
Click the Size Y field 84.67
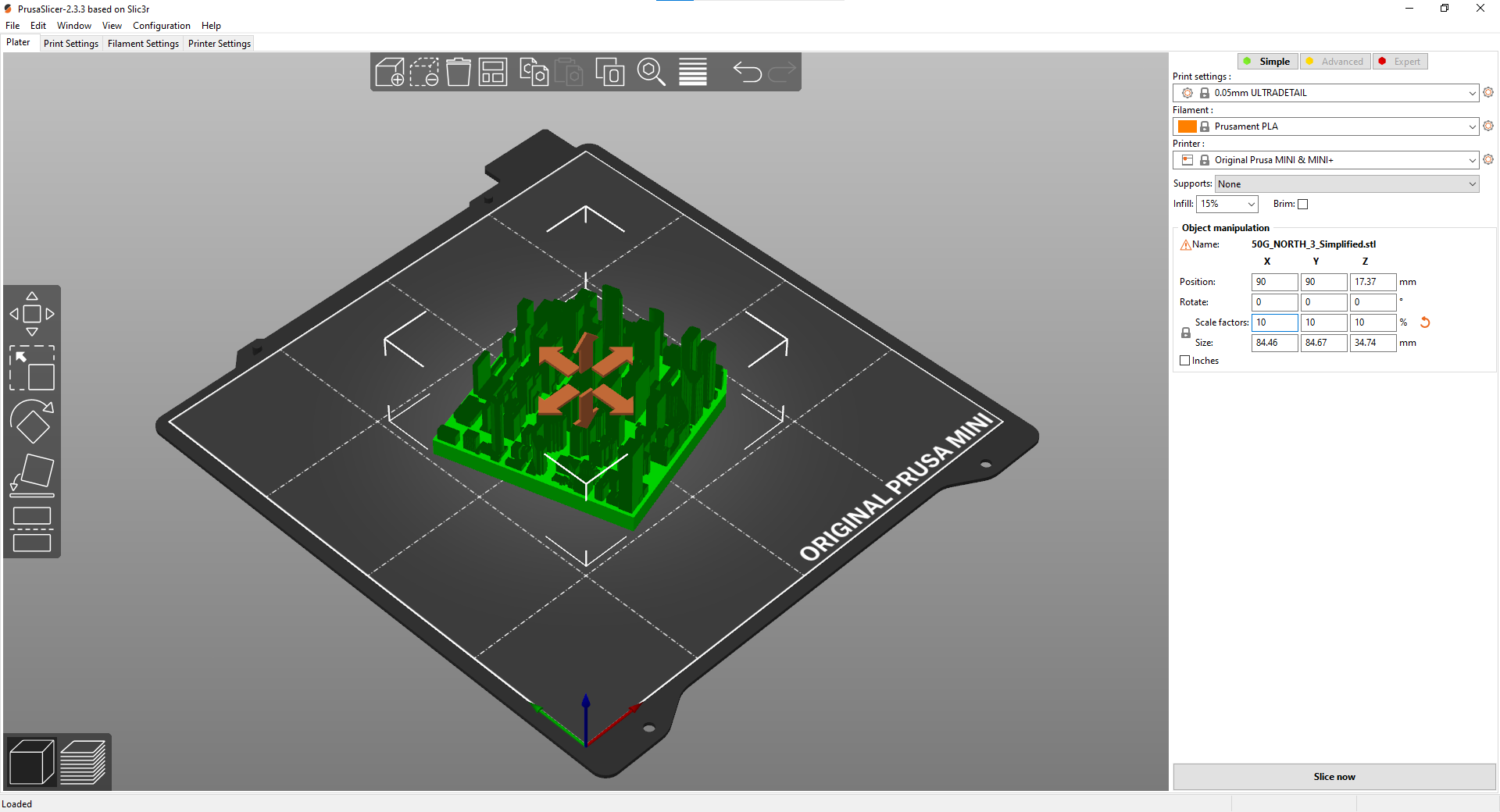(1323, 343)
